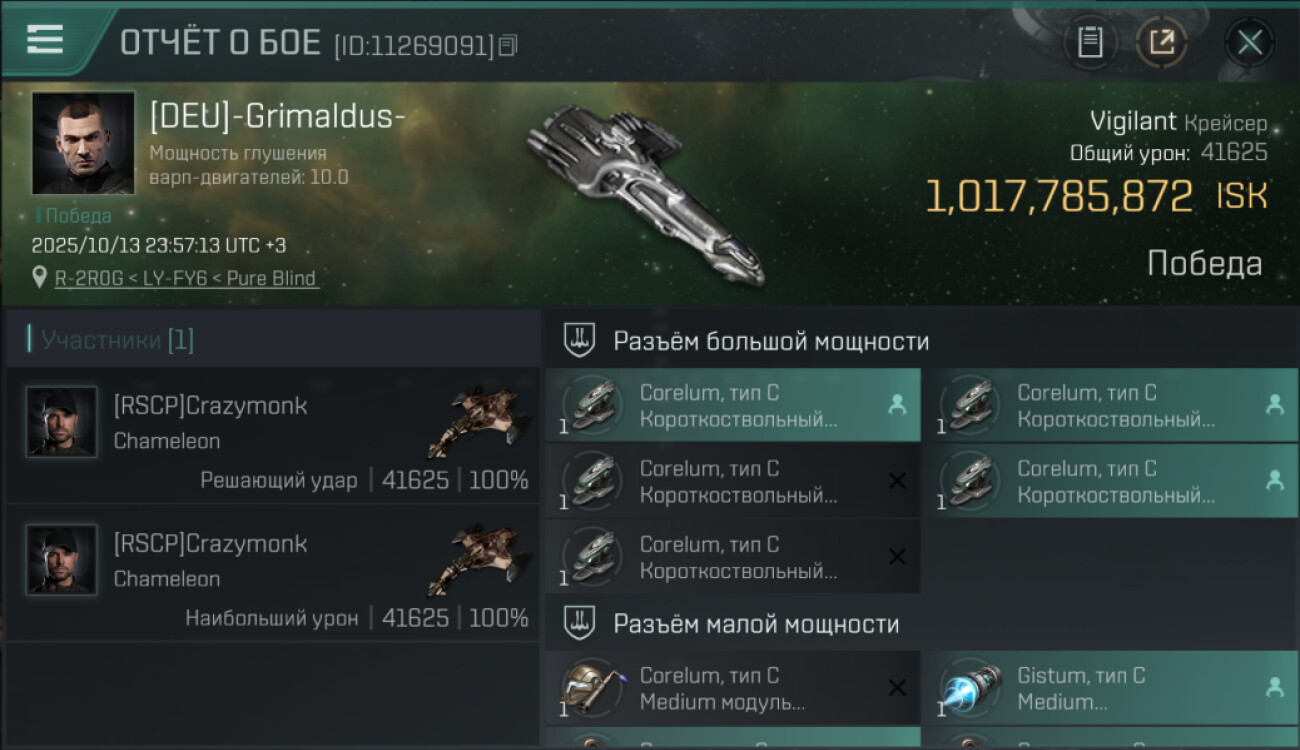
Task: Open the Gistum тип C Medium module
Action: point(1111,688)
